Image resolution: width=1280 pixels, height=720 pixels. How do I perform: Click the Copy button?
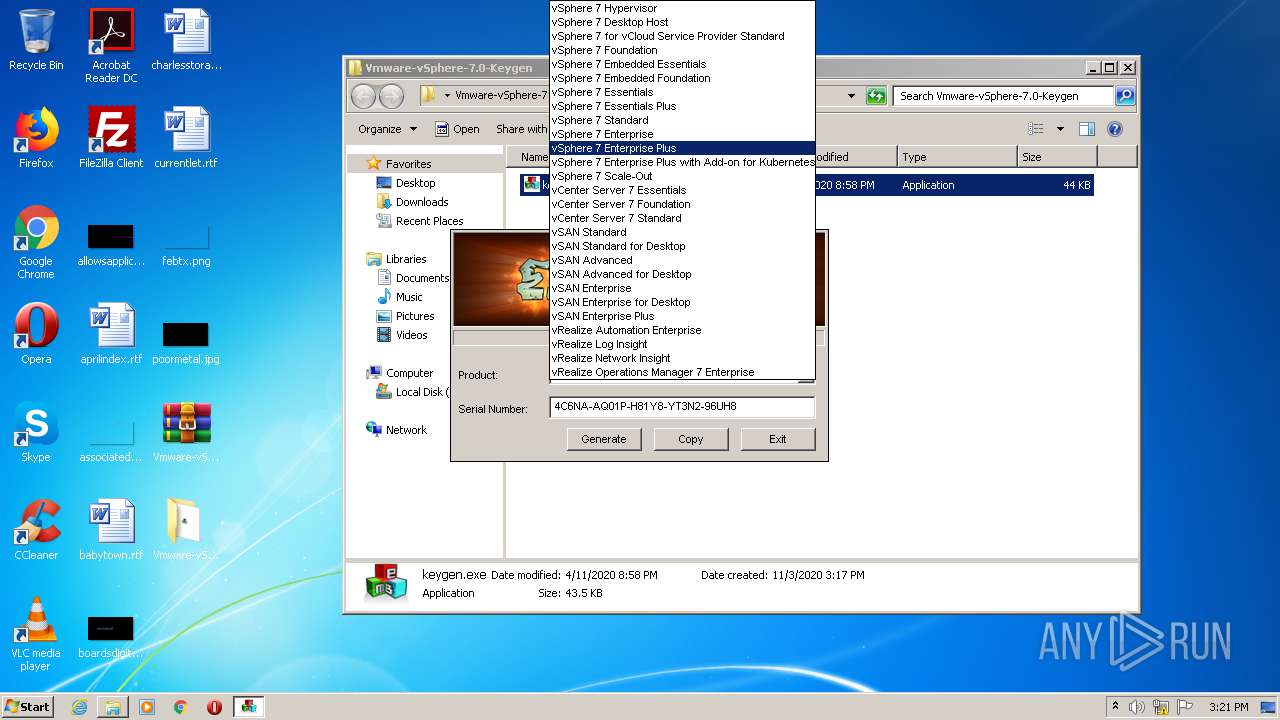pyautogui.click(x=691, y=439)
